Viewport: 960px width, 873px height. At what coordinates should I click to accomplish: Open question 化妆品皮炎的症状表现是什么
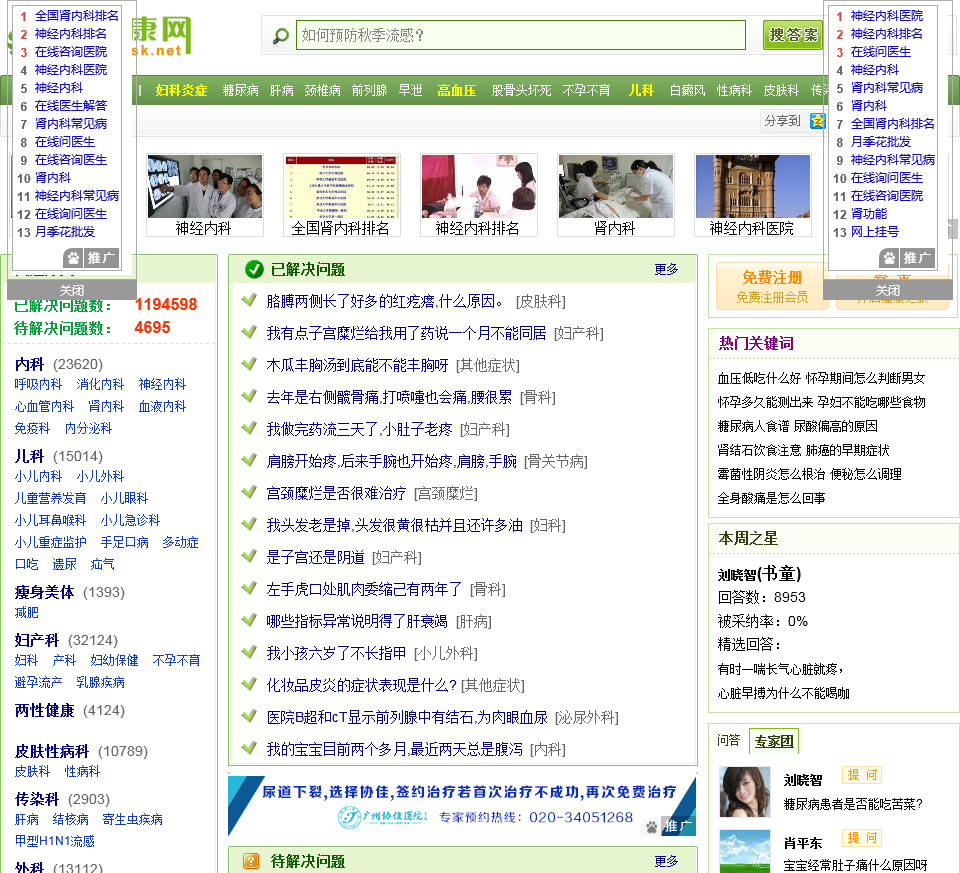click(x=361, y=685)
